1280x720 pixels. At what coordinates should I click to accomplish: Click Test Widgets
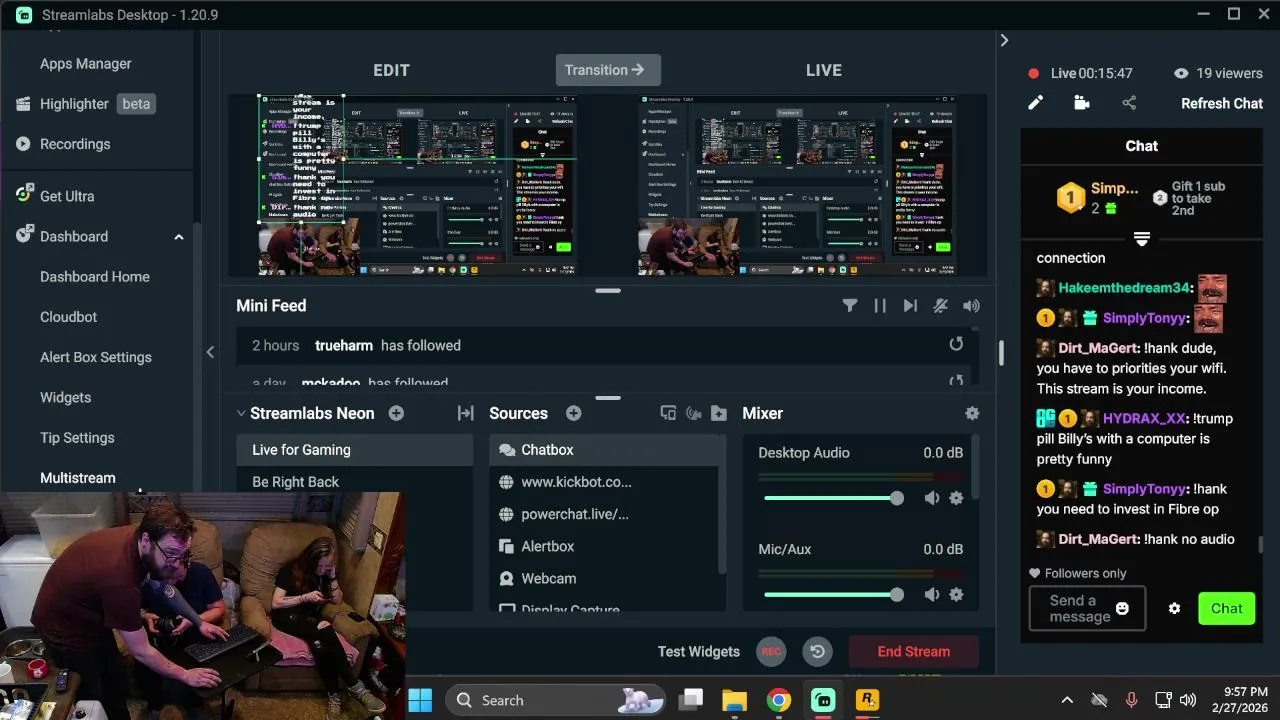[699, 651]
